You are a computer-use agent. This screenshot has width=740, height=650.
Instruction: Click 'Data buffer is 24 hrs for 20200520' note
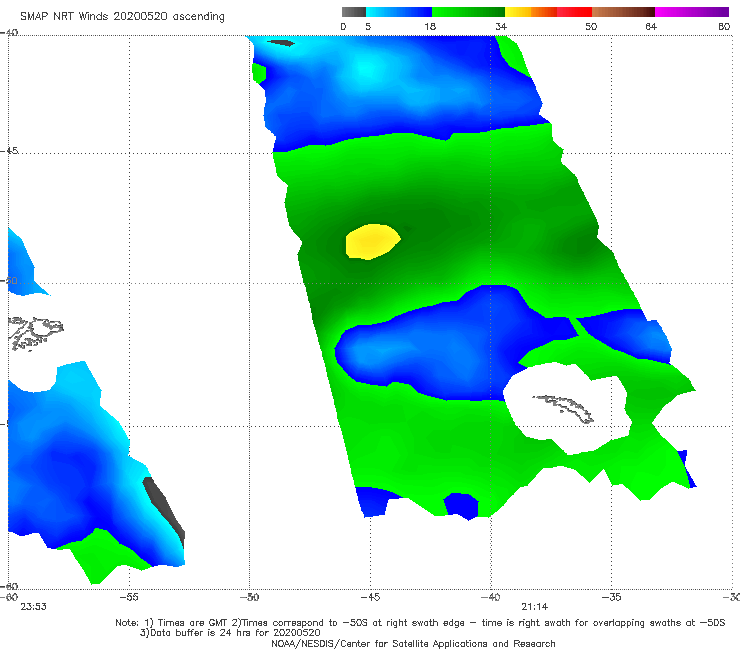(230, 633)
